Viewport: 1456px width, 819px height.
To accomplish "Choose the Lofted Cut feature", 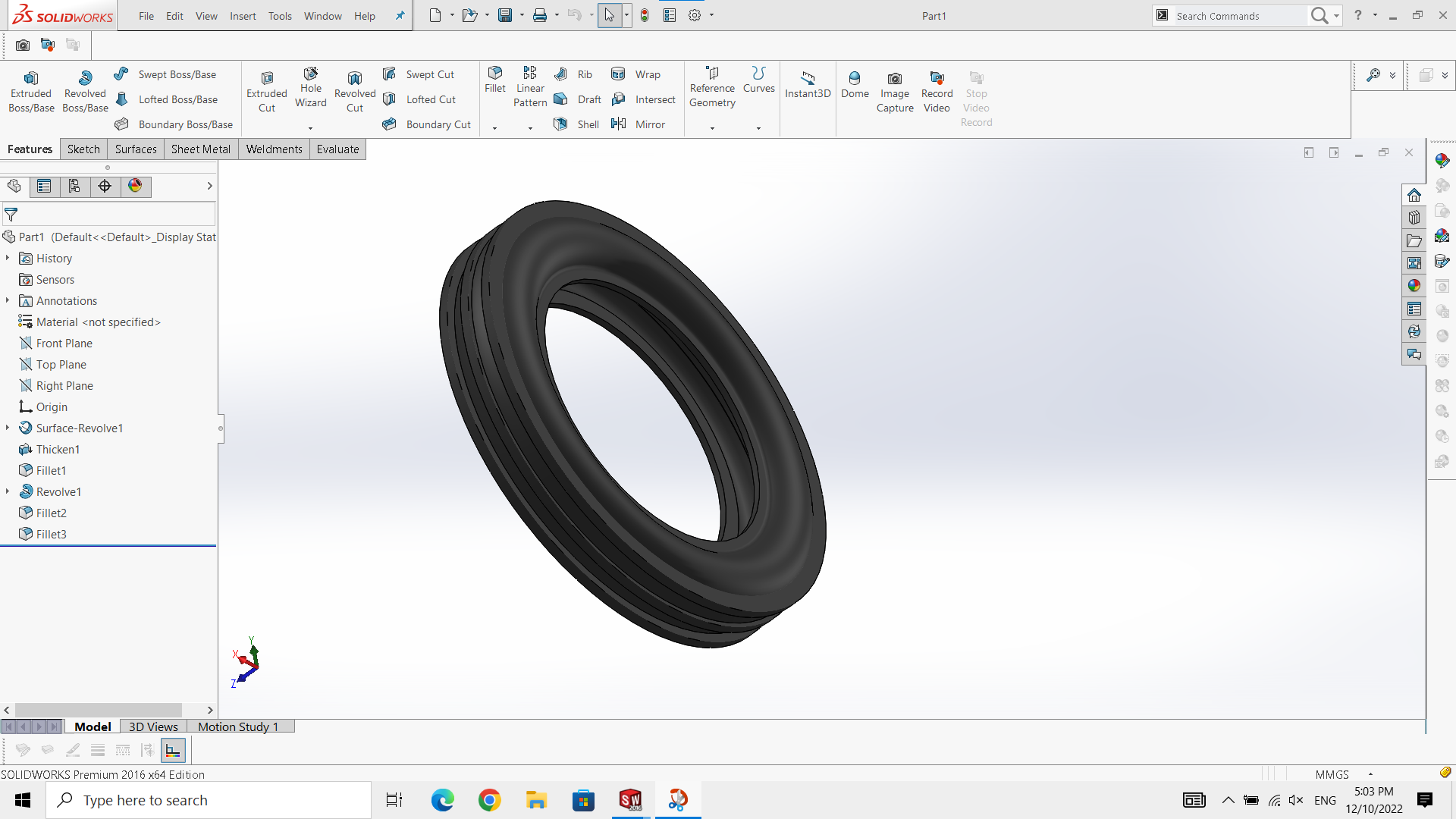I will (x=419, y=99).
